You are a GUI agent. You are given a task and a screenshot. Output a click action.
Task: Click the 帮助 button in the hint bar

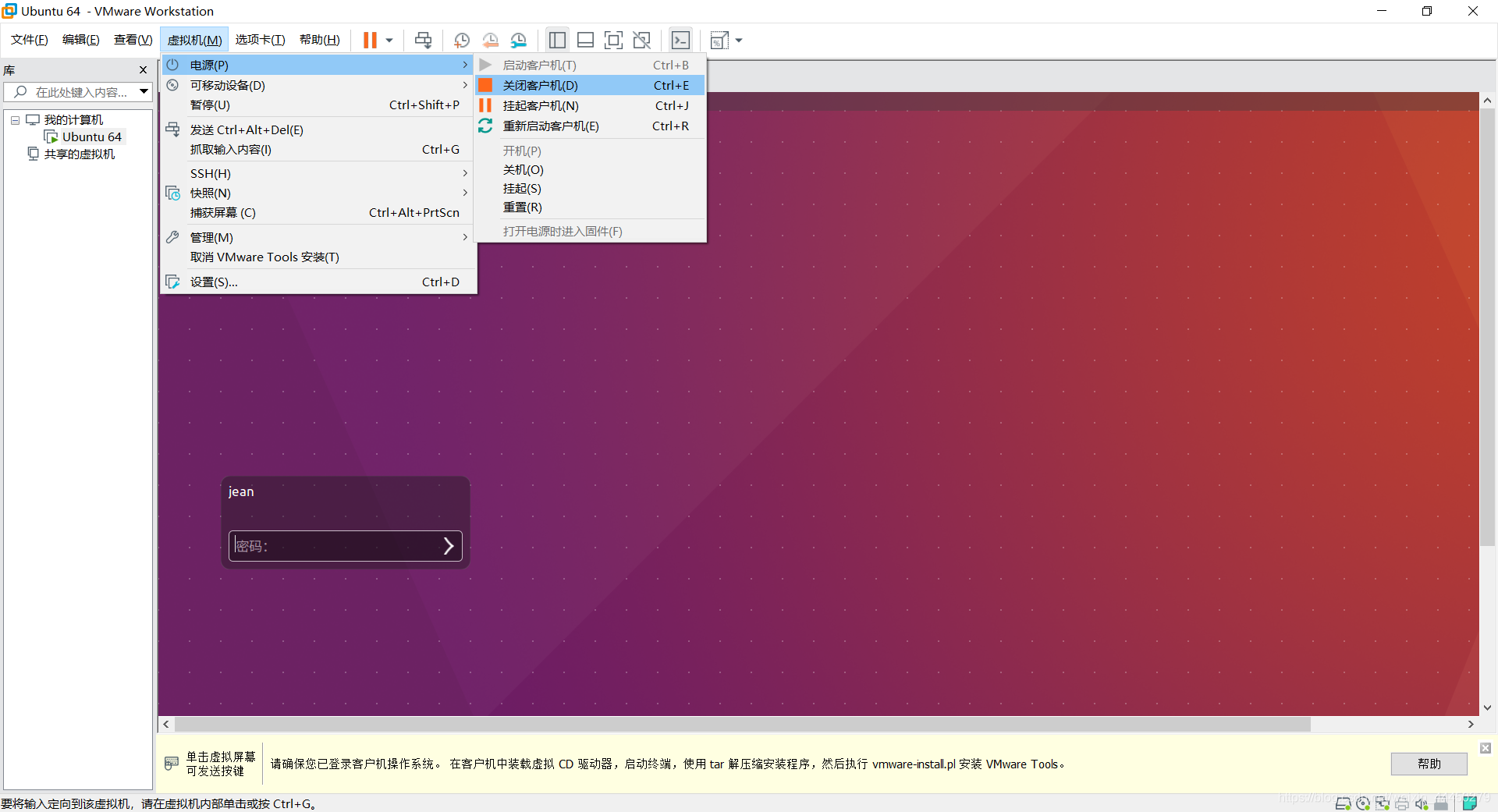(1429, 764)
